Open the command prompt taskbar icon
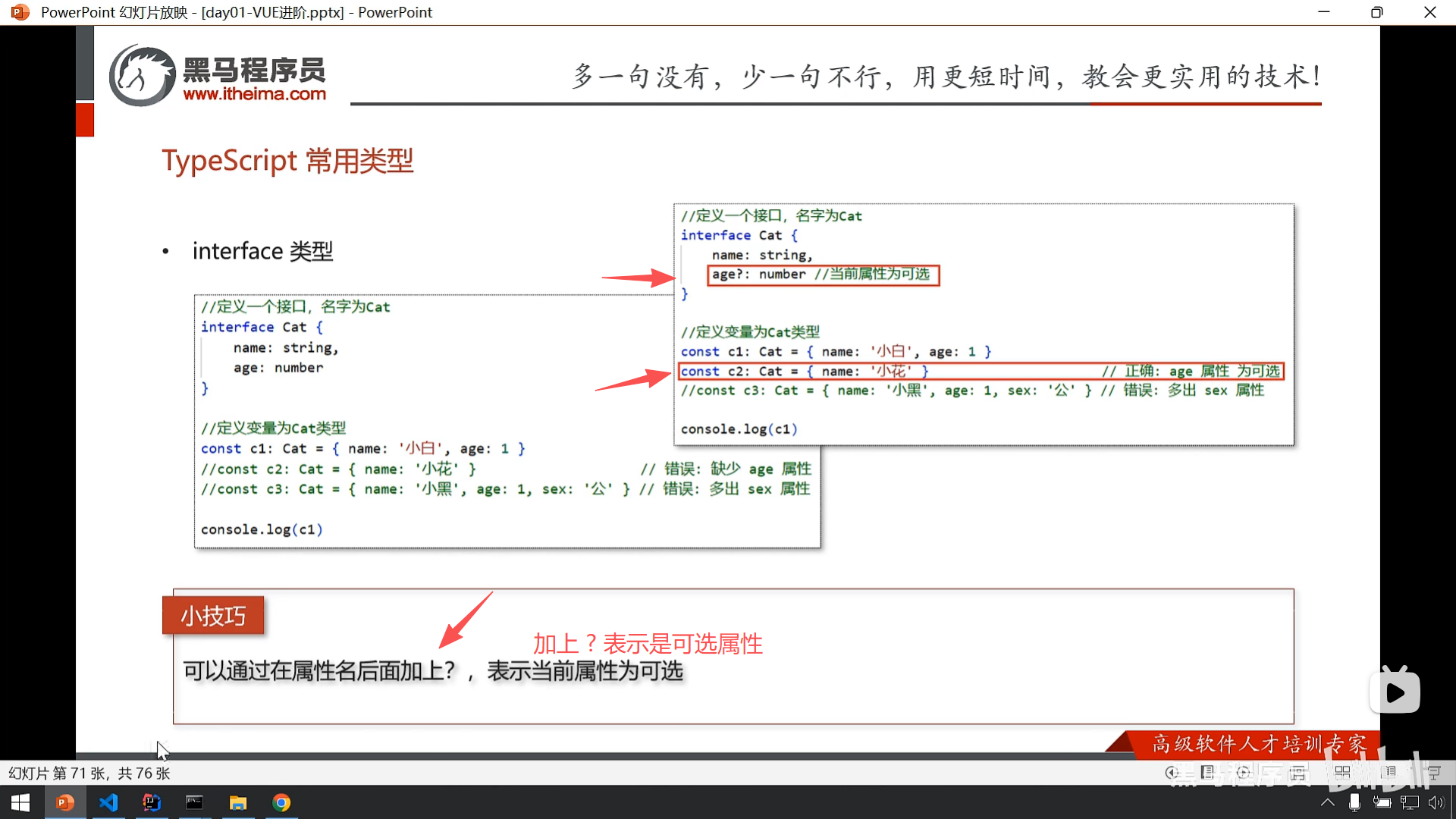1456x819 pixels. (x=195, y=802)
